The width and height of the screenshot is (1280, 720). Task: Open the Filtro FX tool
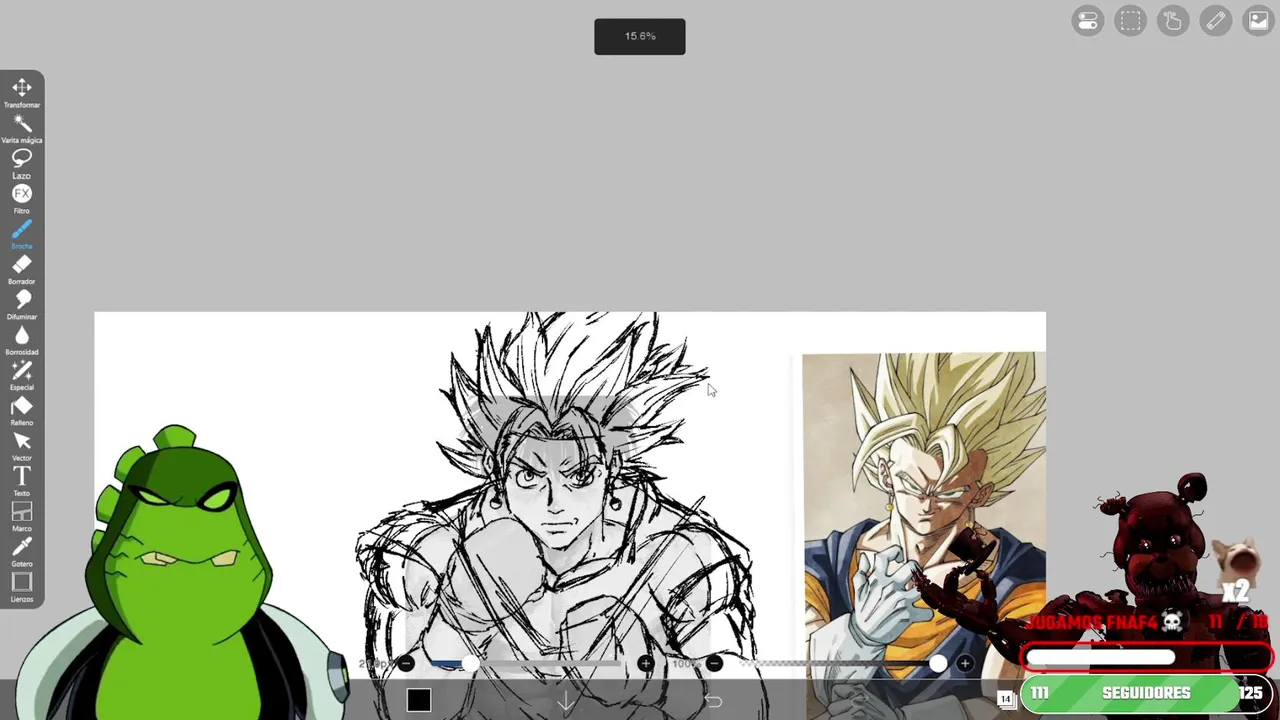(22, 199)
